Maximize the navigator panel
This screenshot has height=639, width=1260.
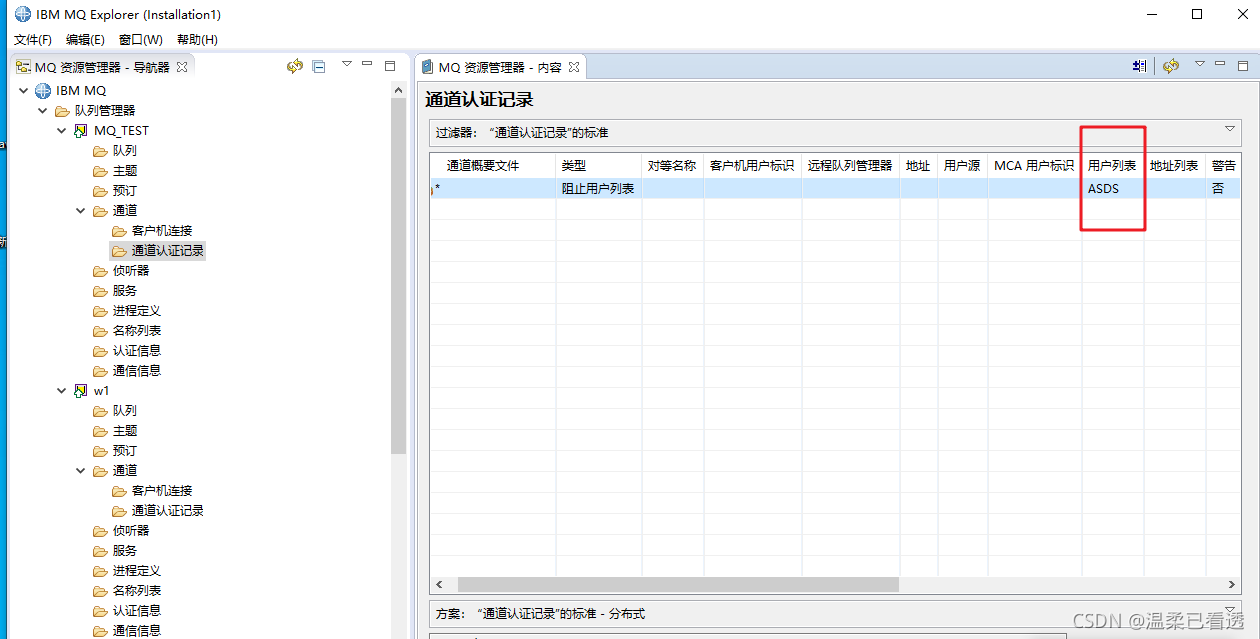390,66
